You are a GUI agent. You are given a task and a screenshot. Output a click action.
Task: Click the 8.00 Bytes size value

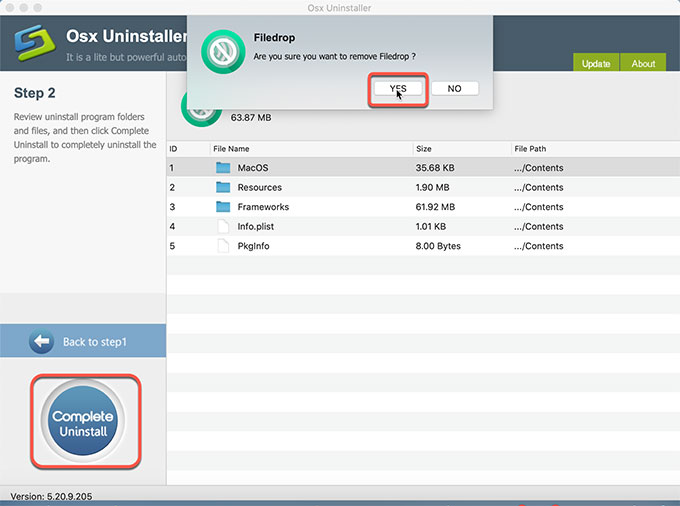438,246
